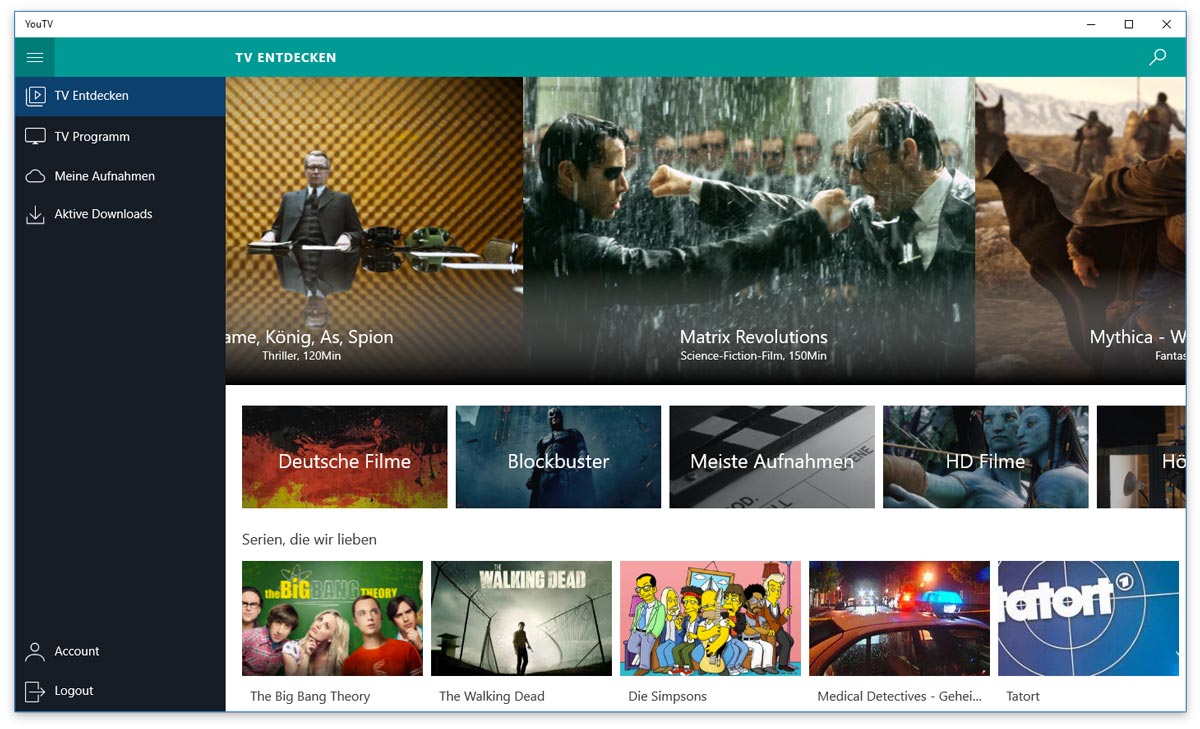Open the Meiste Aufnahmen category tile
This screenshot has width=1200, height=729.
772,457
